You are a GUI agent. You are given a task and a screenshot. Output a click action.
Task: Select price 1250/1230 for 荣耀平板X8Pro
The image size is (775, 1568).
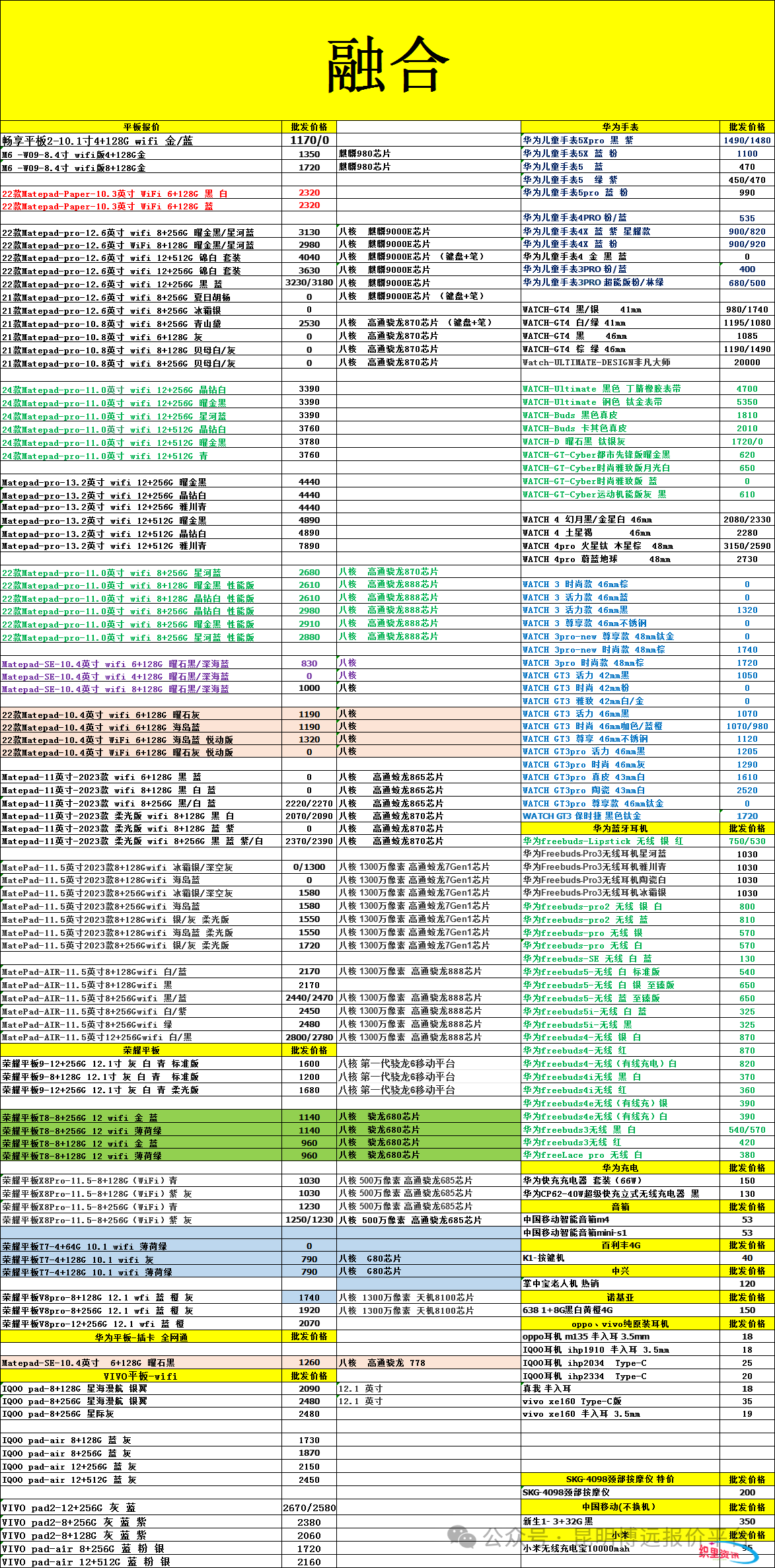point(309,1219)
